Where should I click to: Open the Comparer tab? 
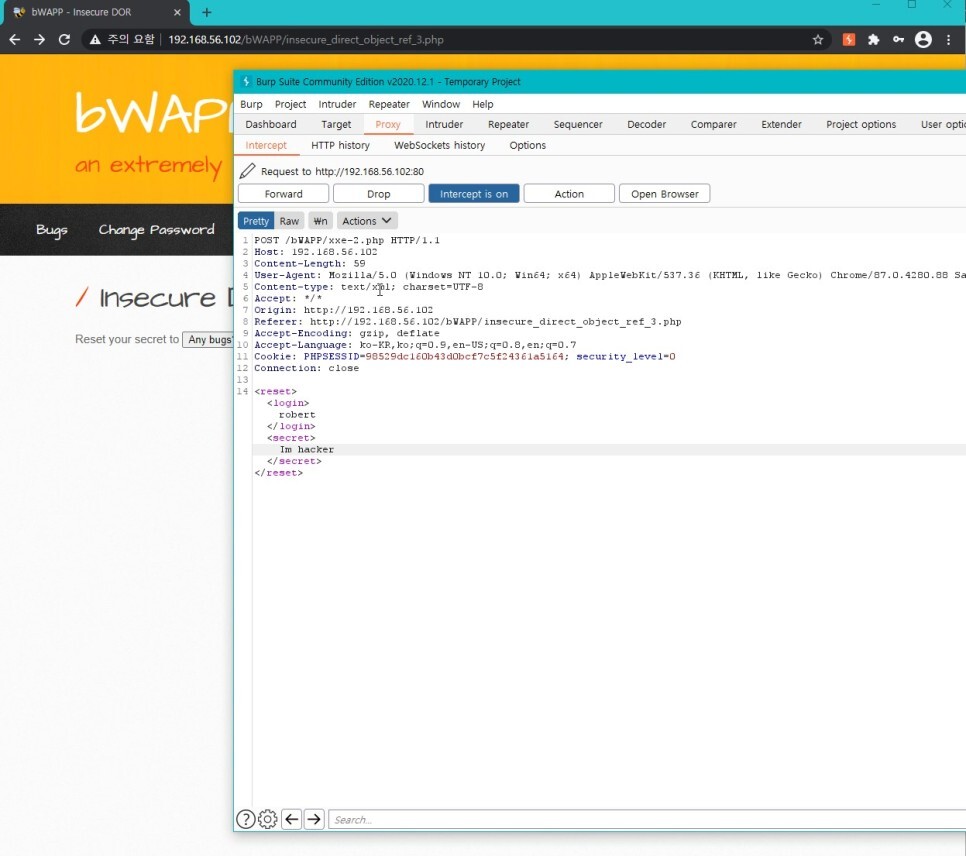713,124
